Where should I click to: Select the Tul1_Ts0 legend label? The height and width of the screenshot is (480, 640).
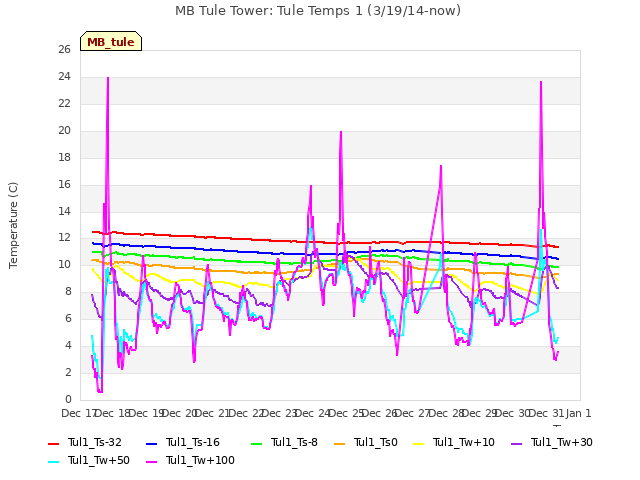coord(376,442)
